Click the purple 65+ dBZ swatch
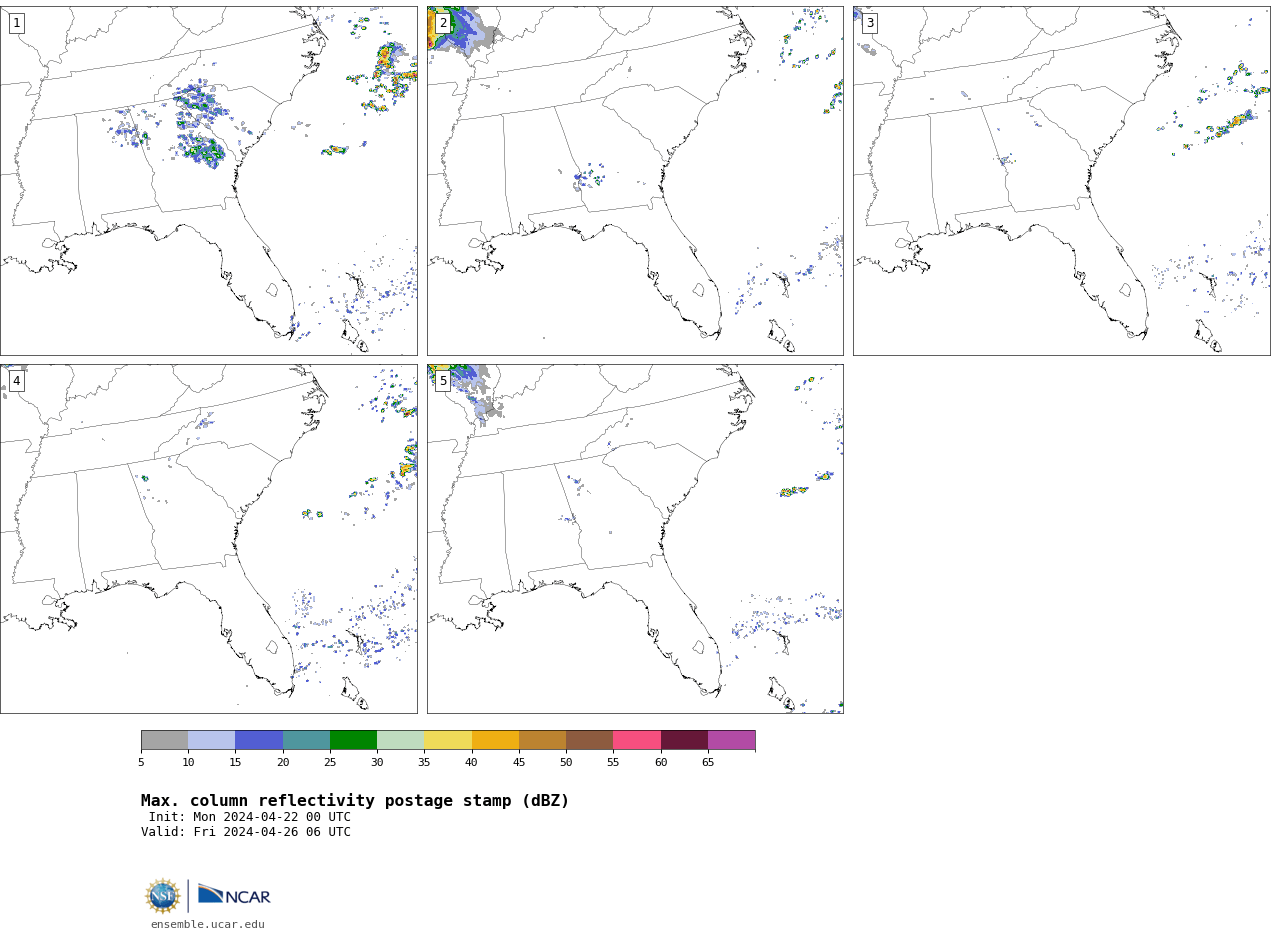Image resolution: width=1280 pixels, height=936 pixels. (x=731, y=740)
